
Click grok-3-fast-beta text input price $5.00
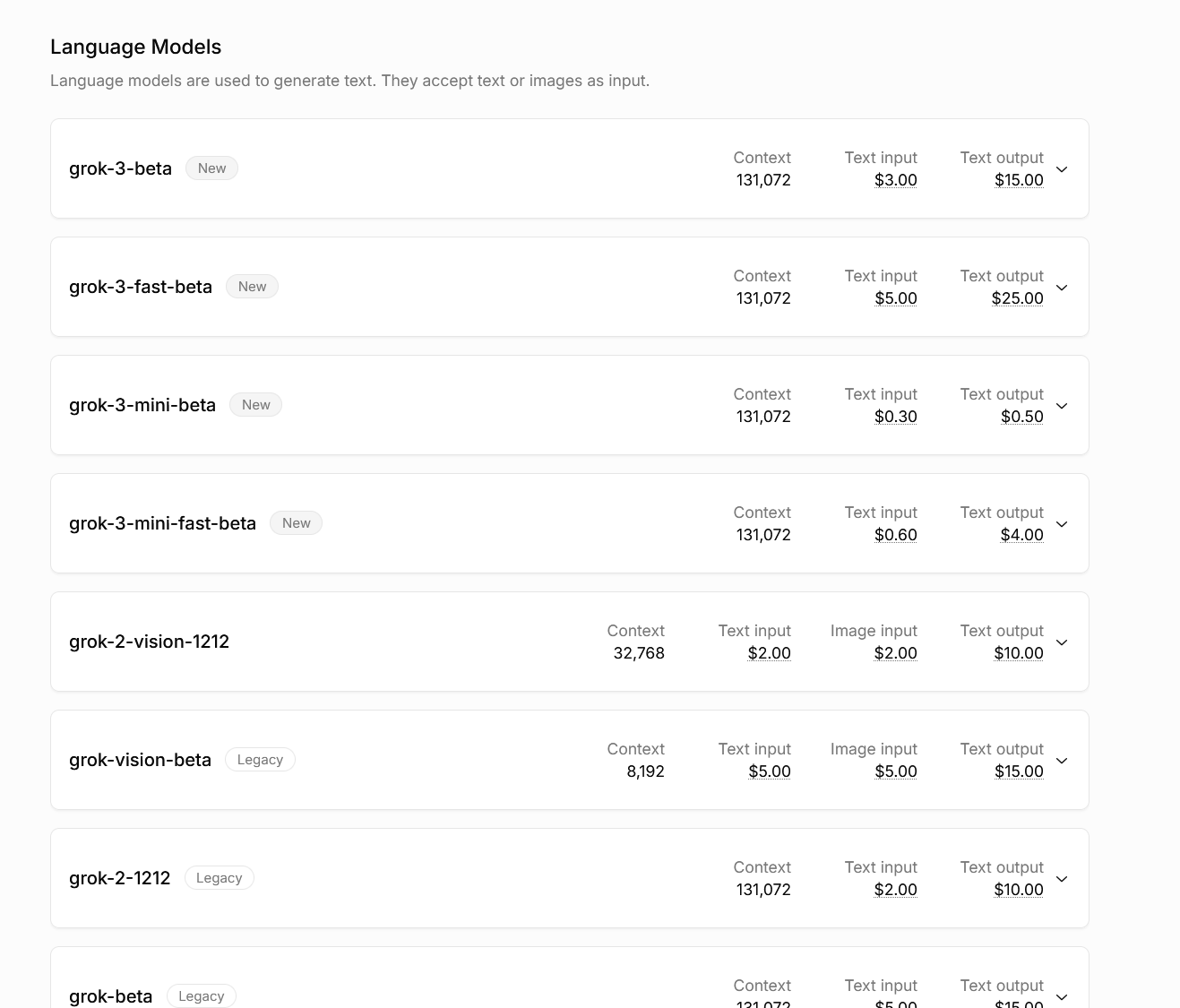pyautogui.click(x=896, y=298)
